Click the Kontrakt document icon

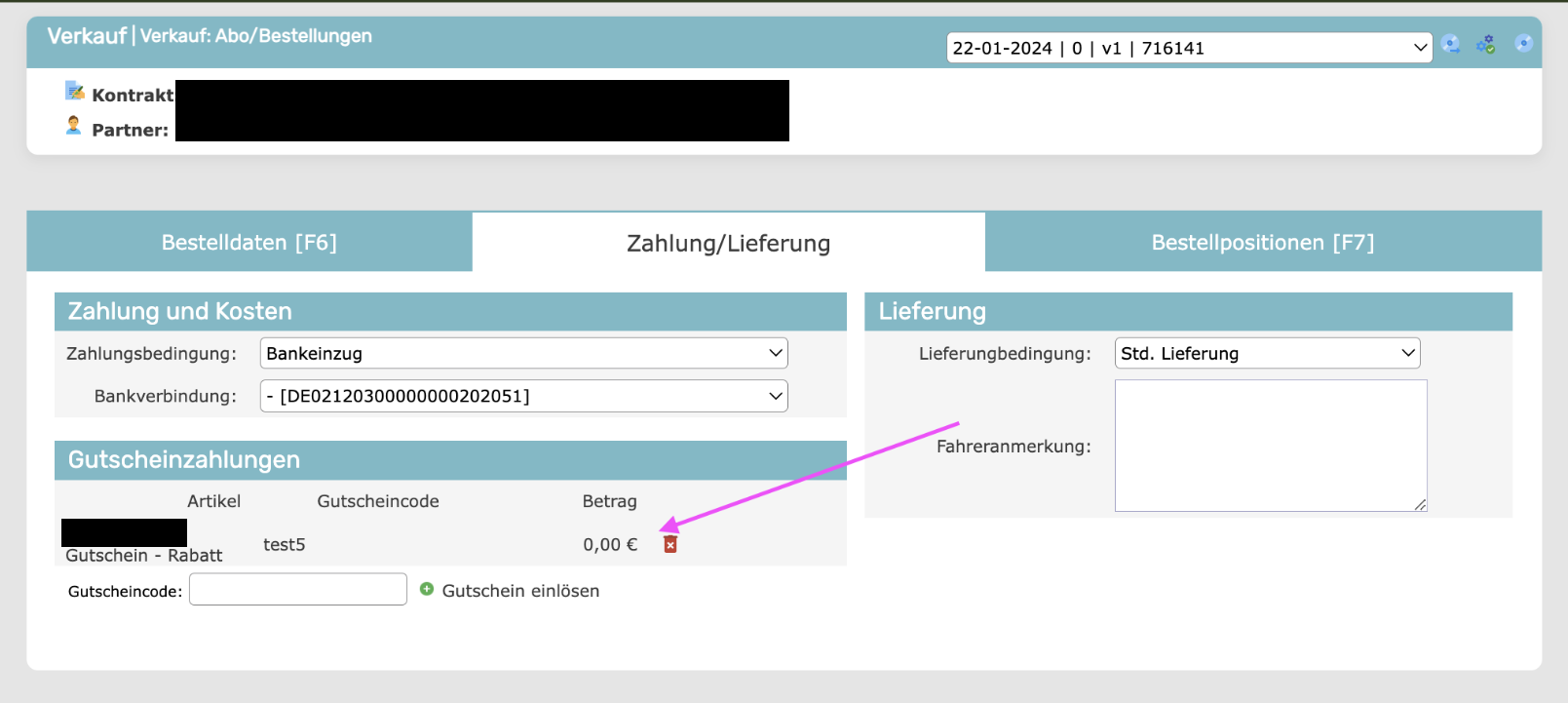(75, 92)
